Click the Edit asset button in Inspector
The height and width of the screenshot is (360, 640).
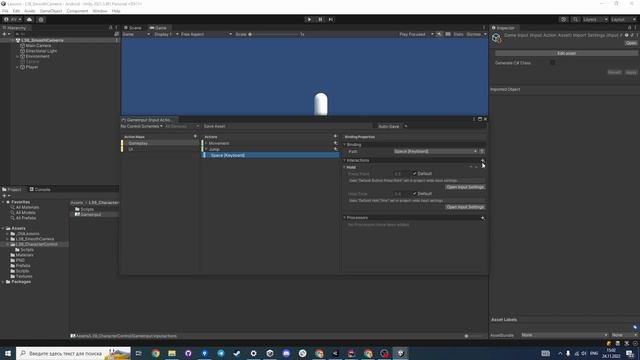pos(566,53)
